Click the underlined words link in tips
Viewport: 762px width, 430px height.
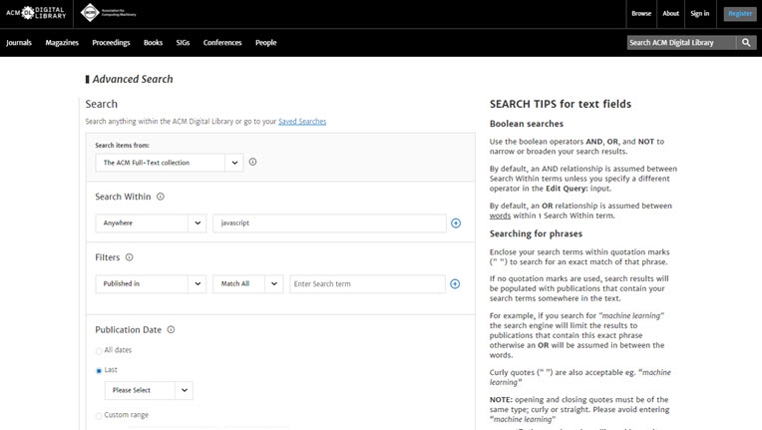(500, 216)
